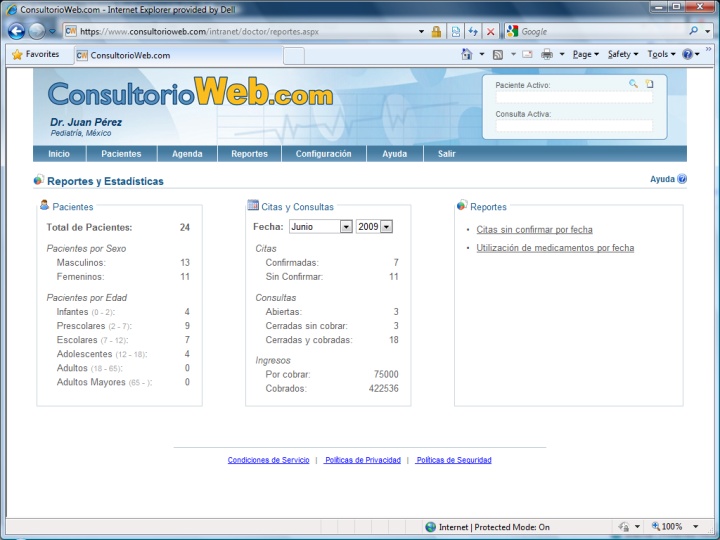Open the Tools menu
This screenshot has height=540, width=720.
coord(661,54)
